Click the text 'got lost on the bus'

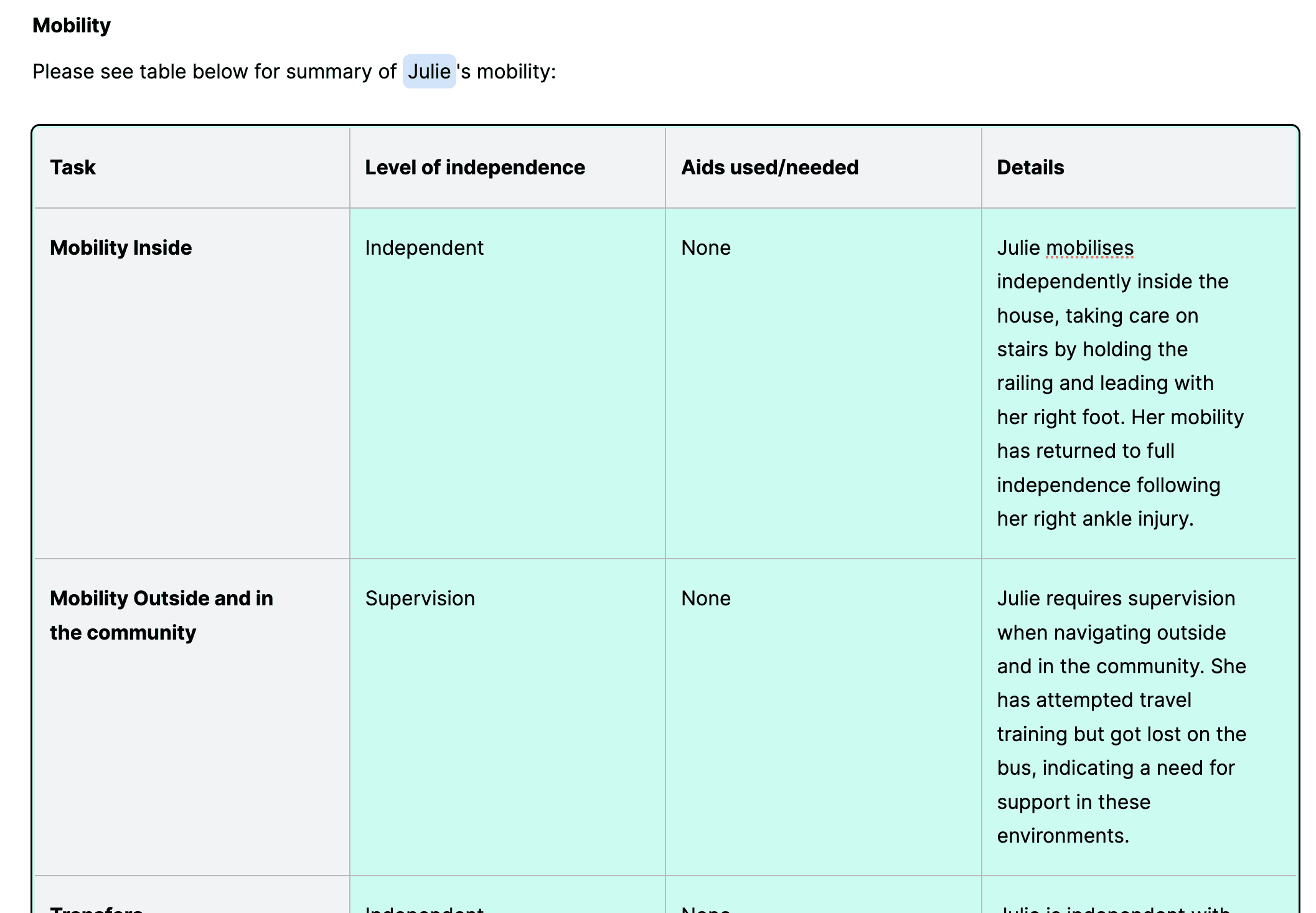[1164, 734]
